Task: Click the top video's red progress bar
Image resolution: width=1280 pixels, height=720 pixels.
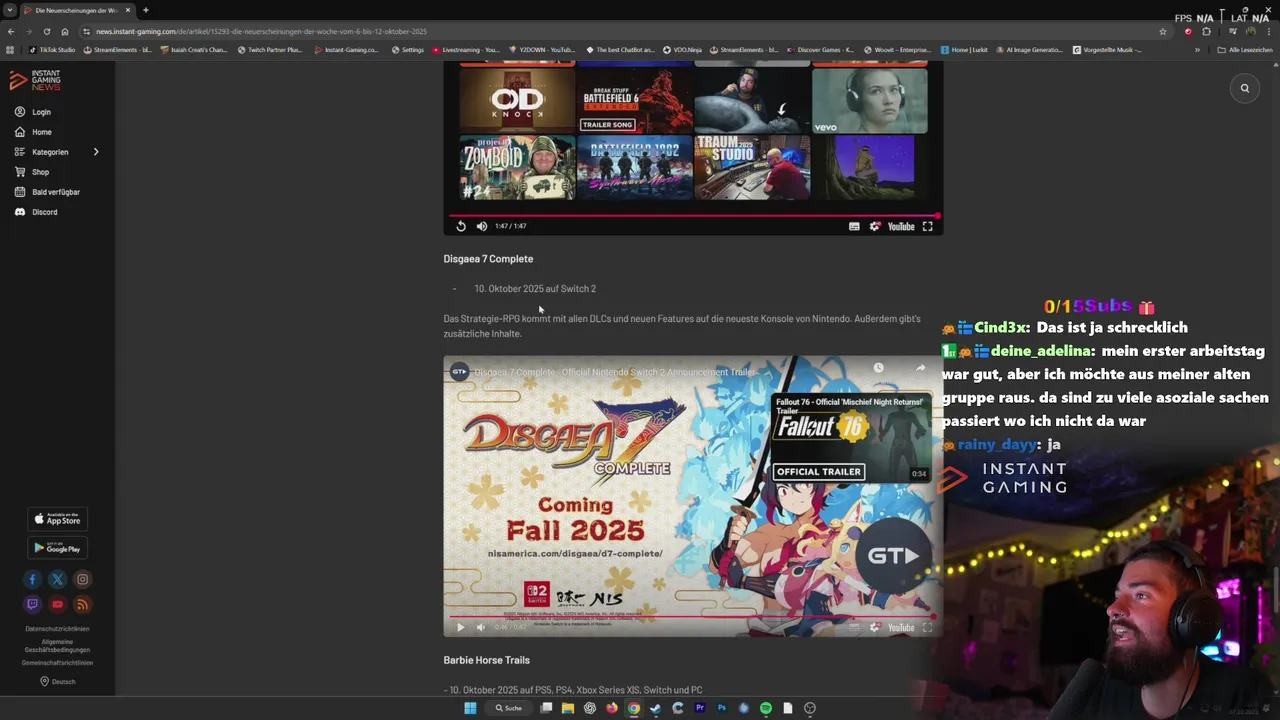Action: (x=693, y=215)
